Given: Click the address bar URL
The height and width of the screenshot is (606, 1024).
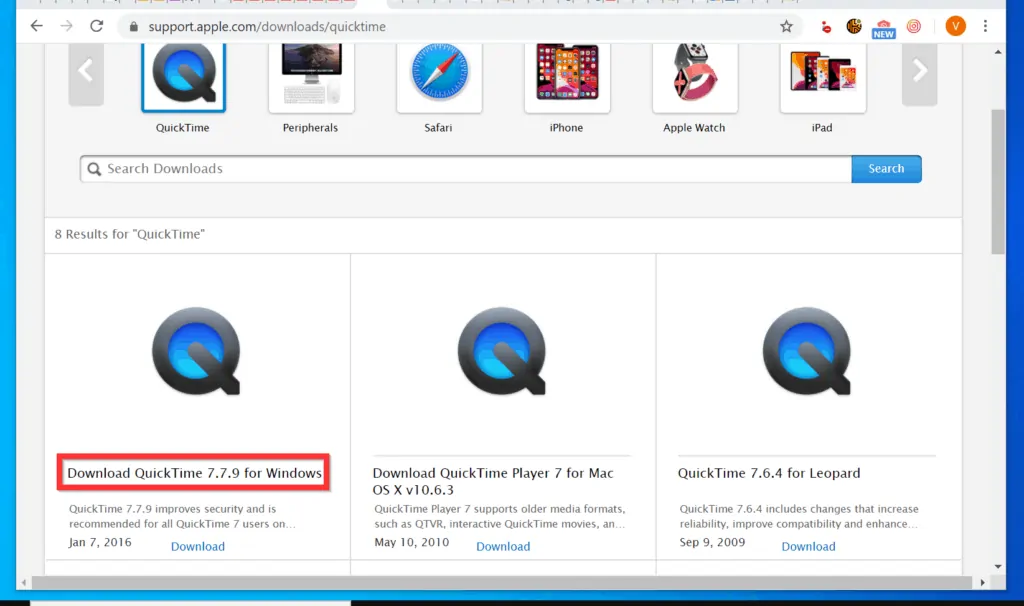Looking at the screenshot, I should coord(266,27).
